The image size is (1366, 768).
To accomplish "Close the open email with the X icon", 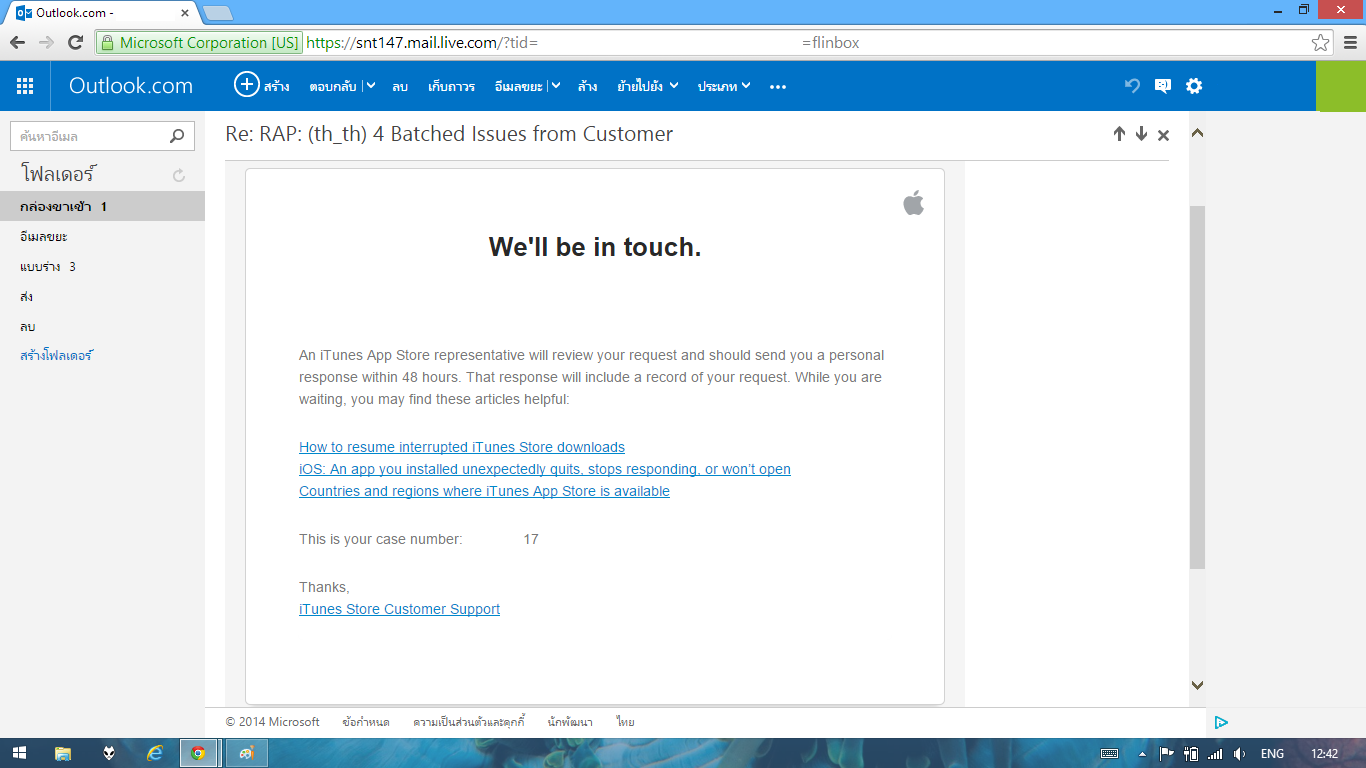I will [x=1163, y=135].
